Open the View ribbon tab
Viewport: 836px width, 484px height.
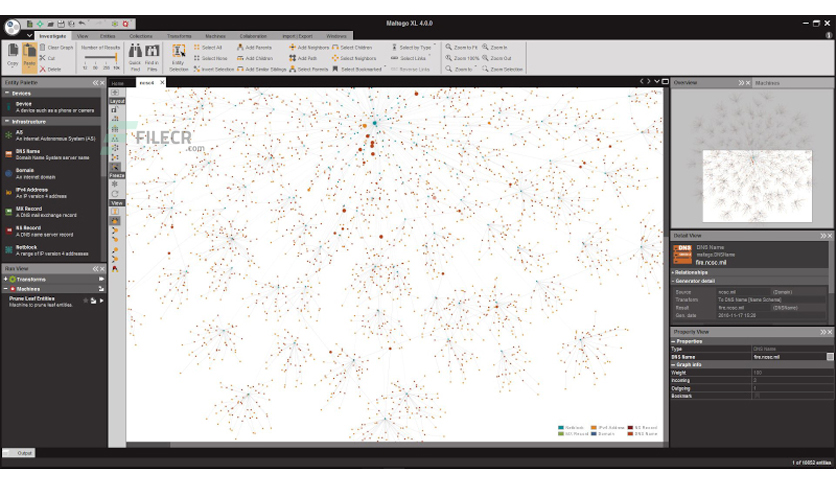click(x=82, y=36)
